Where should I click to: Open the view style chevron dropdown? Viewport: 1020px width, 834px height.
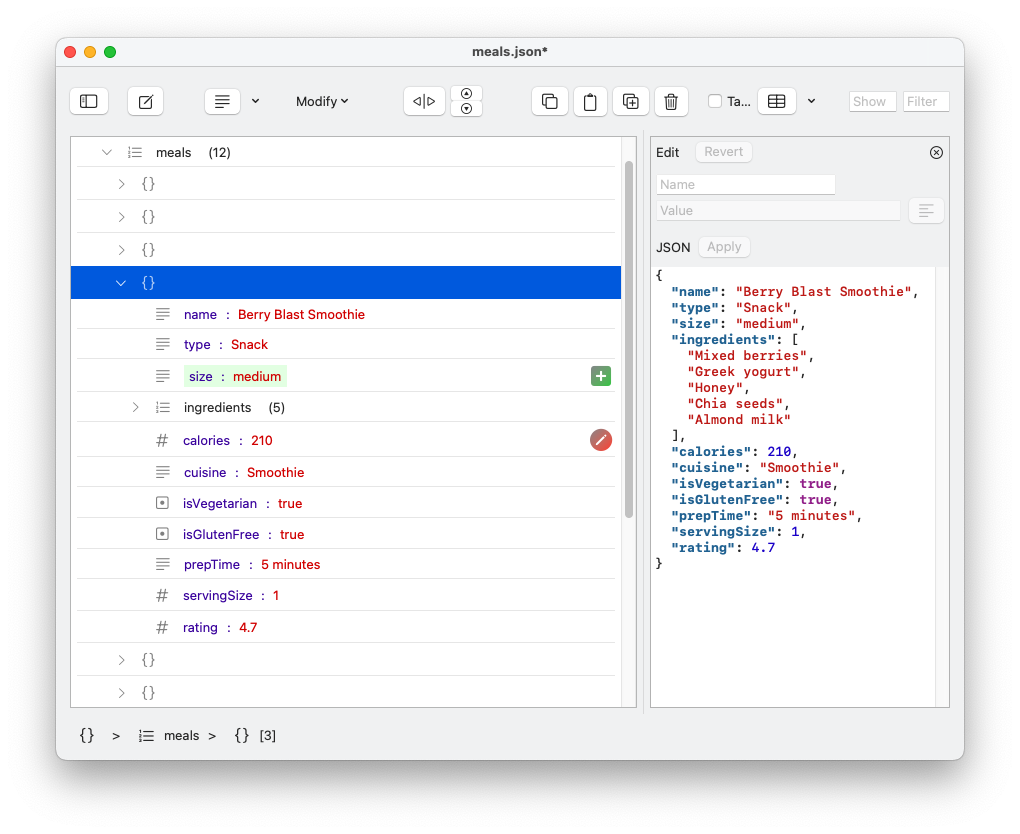[253, 101]
